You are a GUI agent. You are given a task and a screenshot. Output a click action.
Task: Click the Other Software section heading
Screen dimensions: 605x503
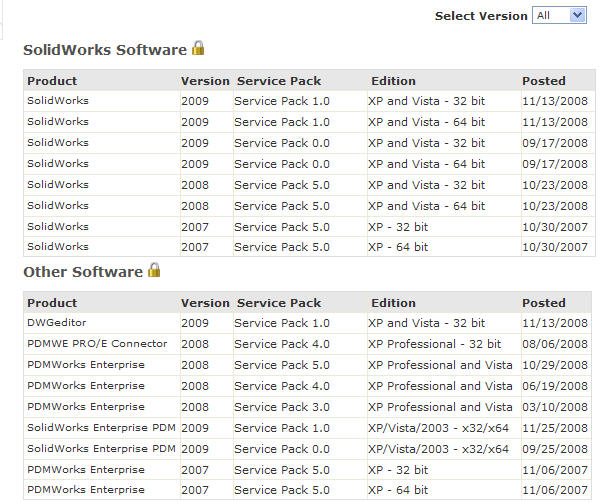click(83, 272)
